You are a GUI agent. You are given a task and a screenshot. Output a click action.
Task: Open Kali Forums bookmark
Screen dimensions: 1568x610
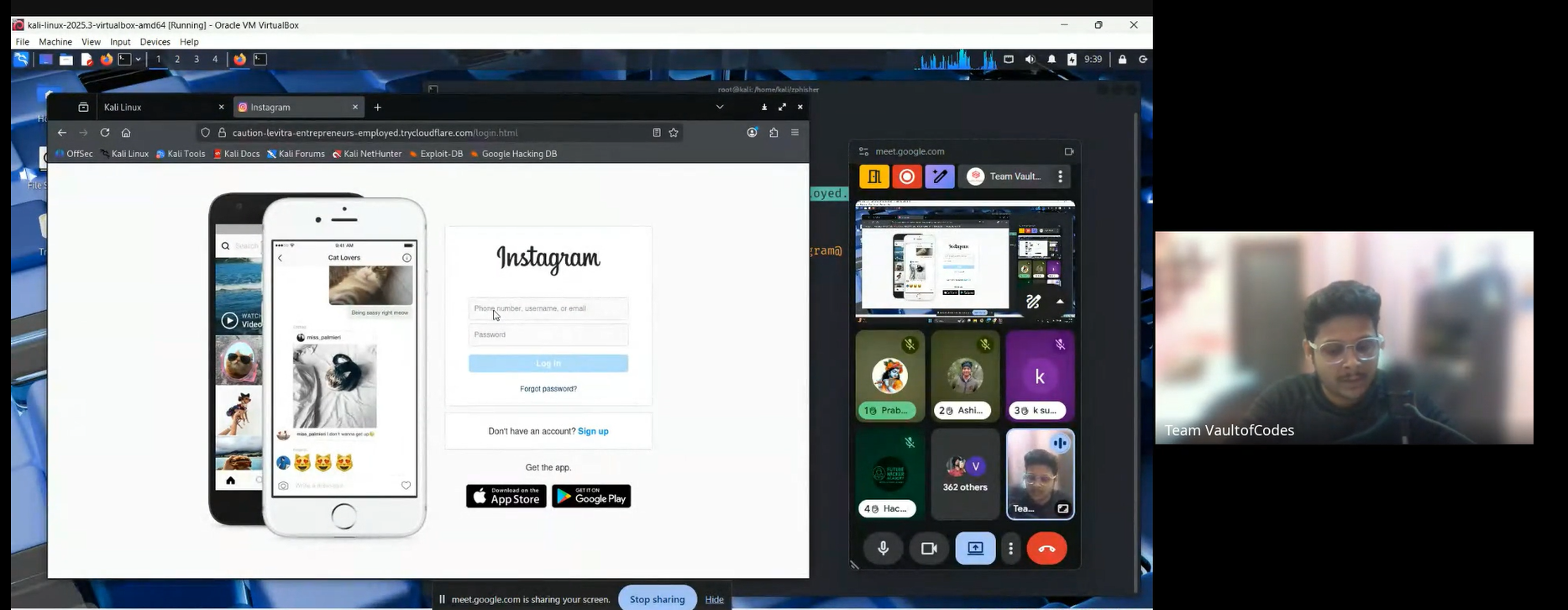click(296, 154)
